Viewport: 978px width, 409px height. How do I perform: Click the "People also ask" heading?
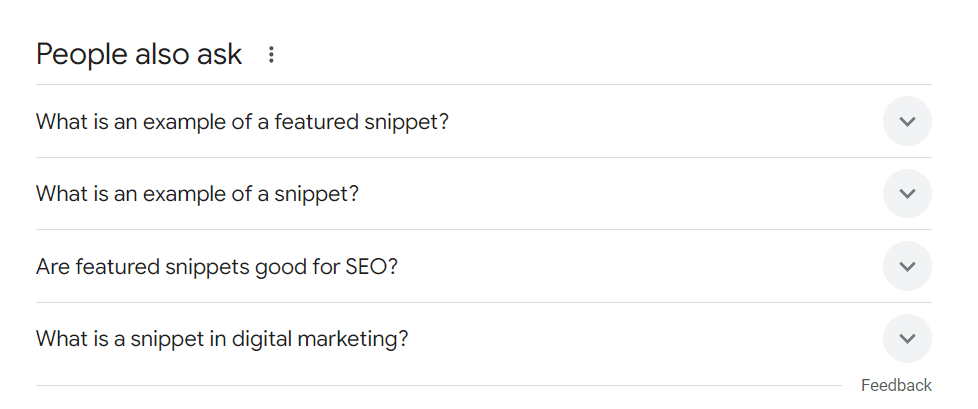(138, 55)
